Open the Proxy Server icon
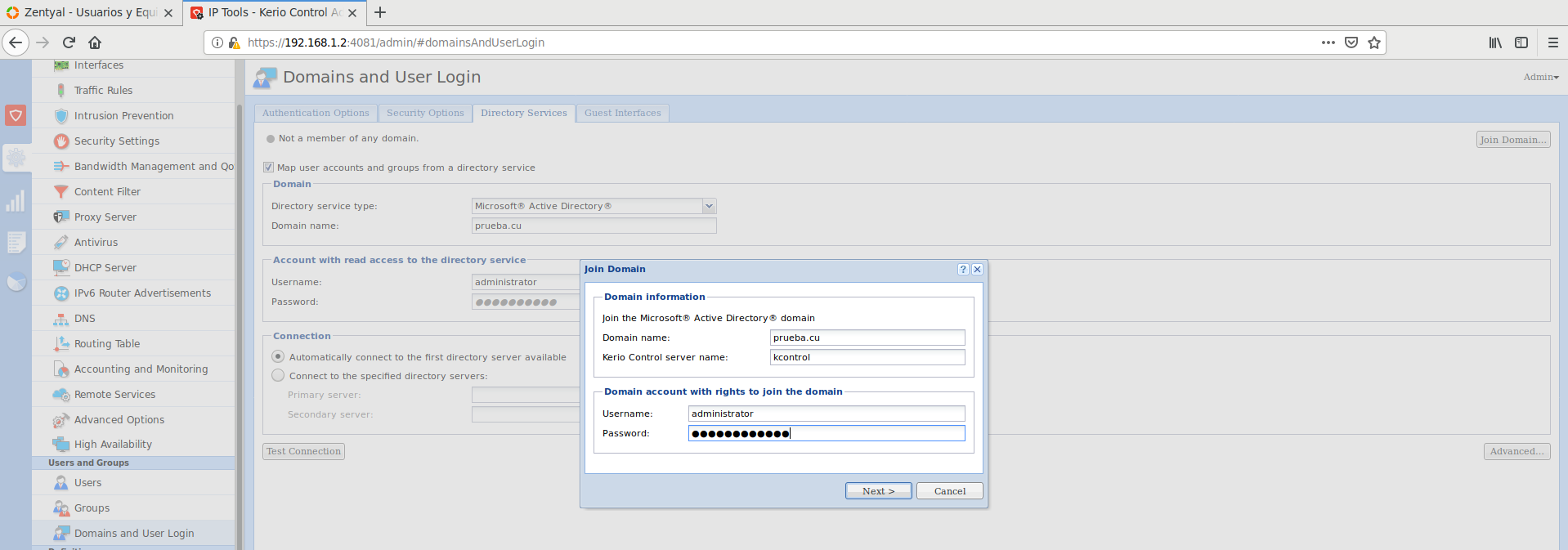This screenshot has height=550, width=1568. click(61, 217)
